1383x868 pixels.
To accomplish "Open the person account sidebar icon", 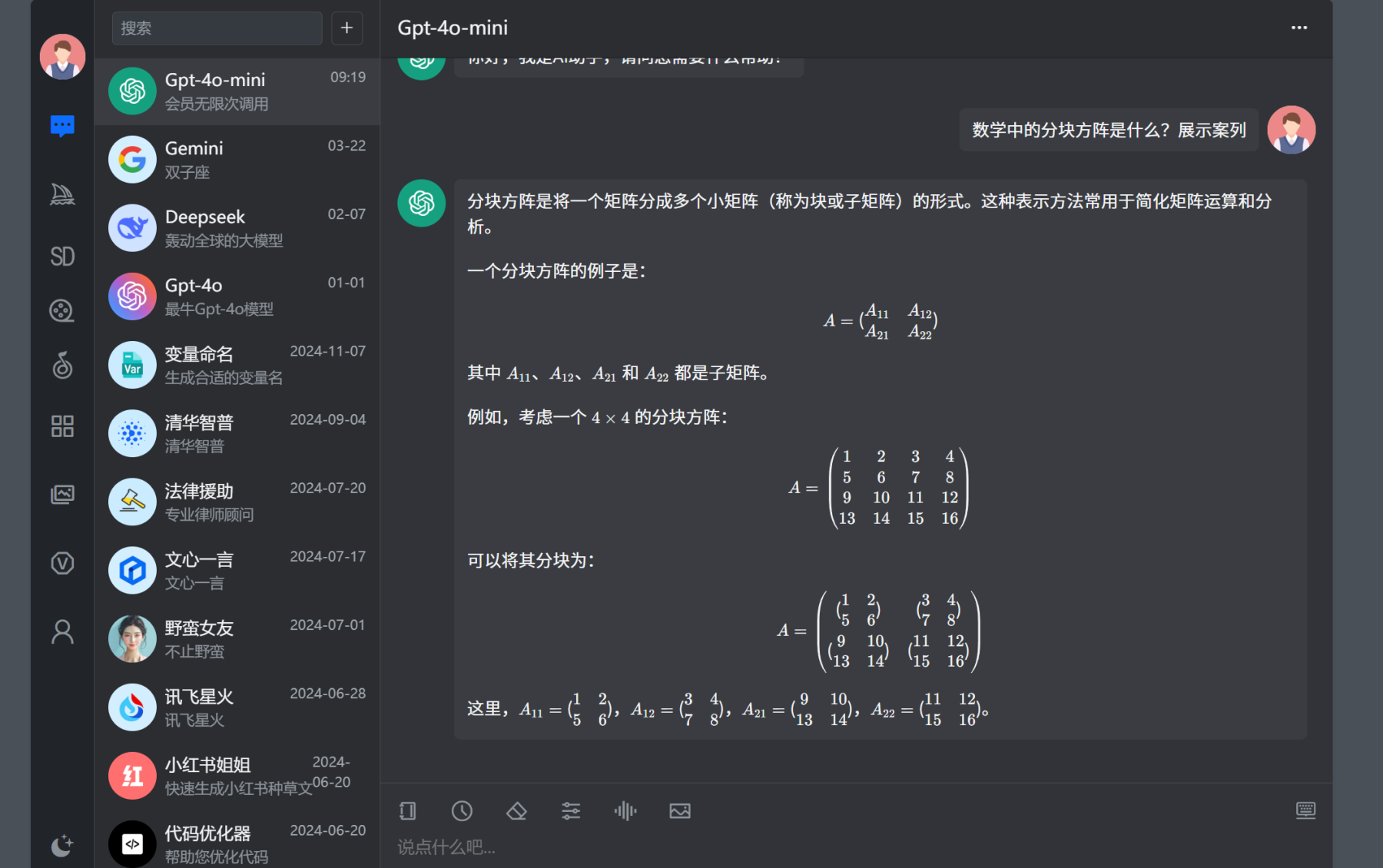I will point(62,631).
